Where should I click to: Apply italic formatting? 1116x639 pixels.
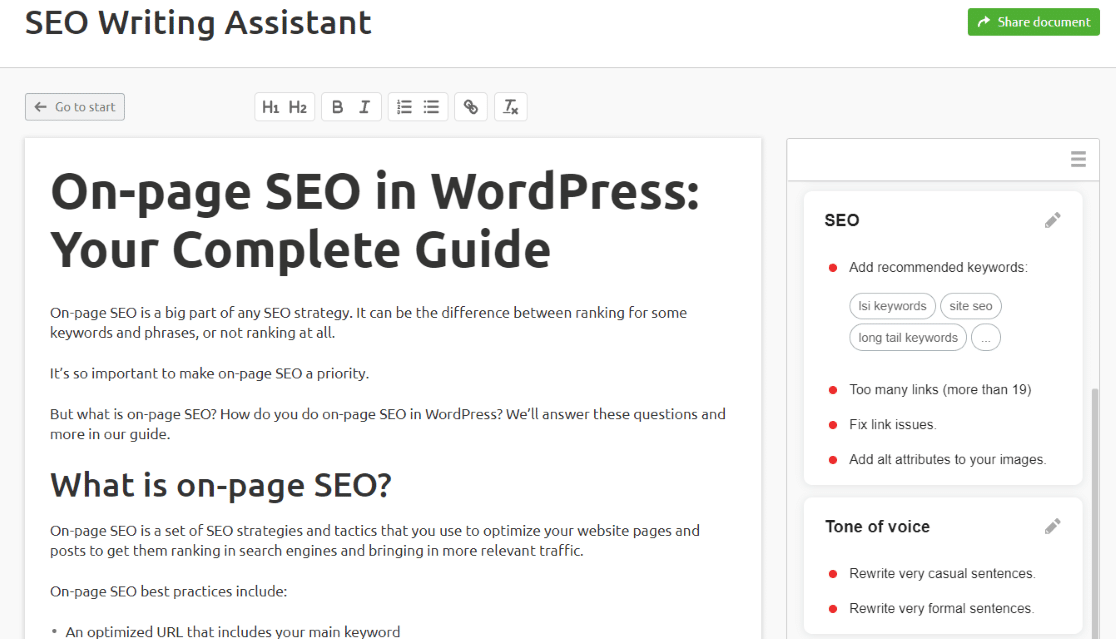pyautogui.click(x=364, y=106)
